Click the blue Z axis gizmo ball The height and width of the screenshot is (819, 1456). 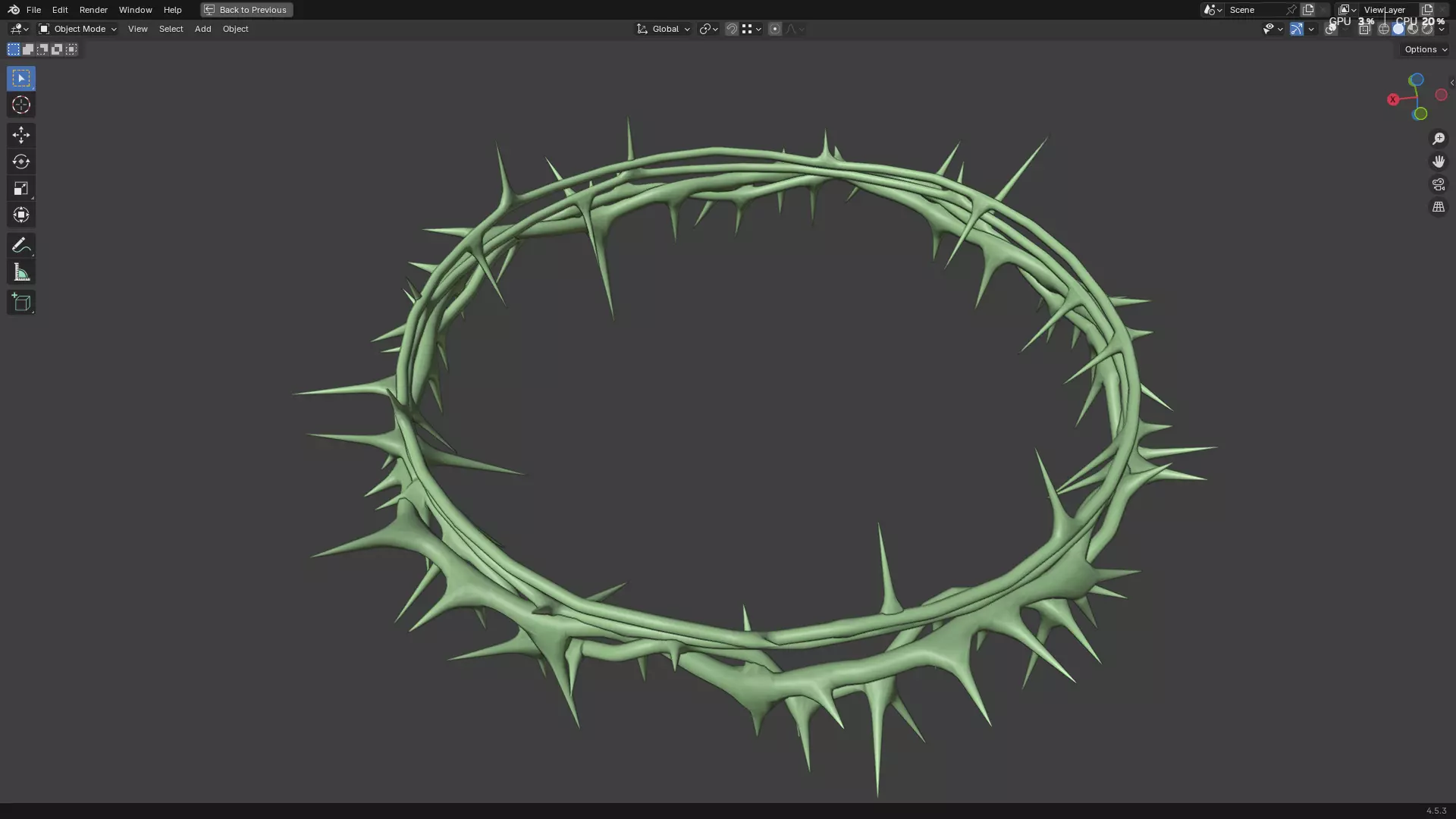[1416, 80]
